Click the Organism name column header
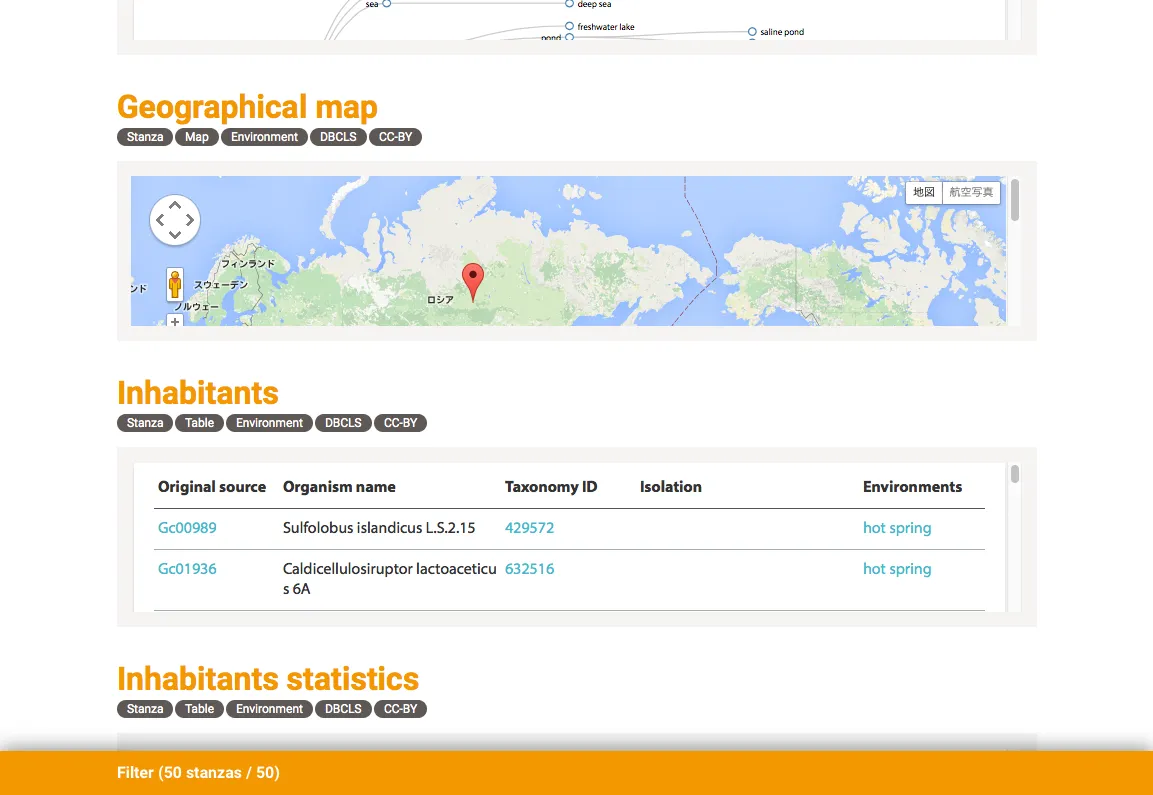 (339, 487)
